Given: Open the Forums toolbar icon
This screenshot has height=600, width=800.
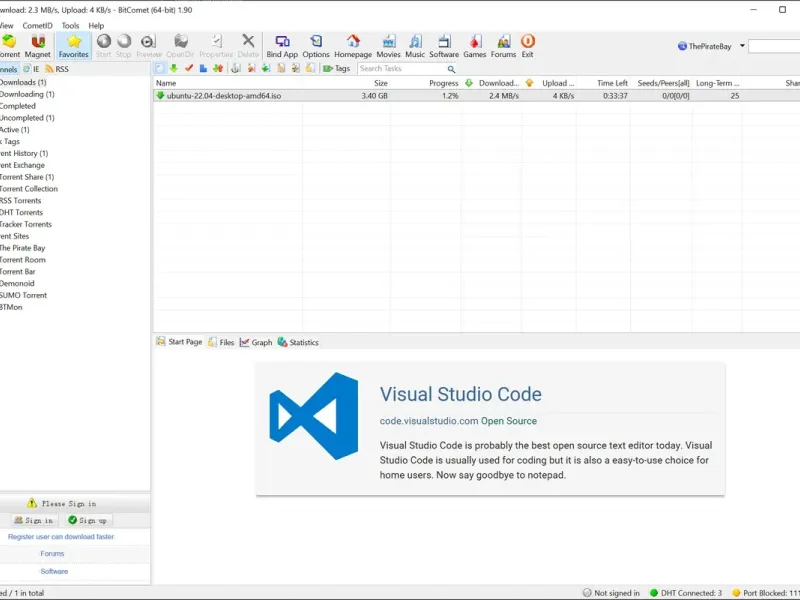Looking at the screenshot, I should pos(504,46).
